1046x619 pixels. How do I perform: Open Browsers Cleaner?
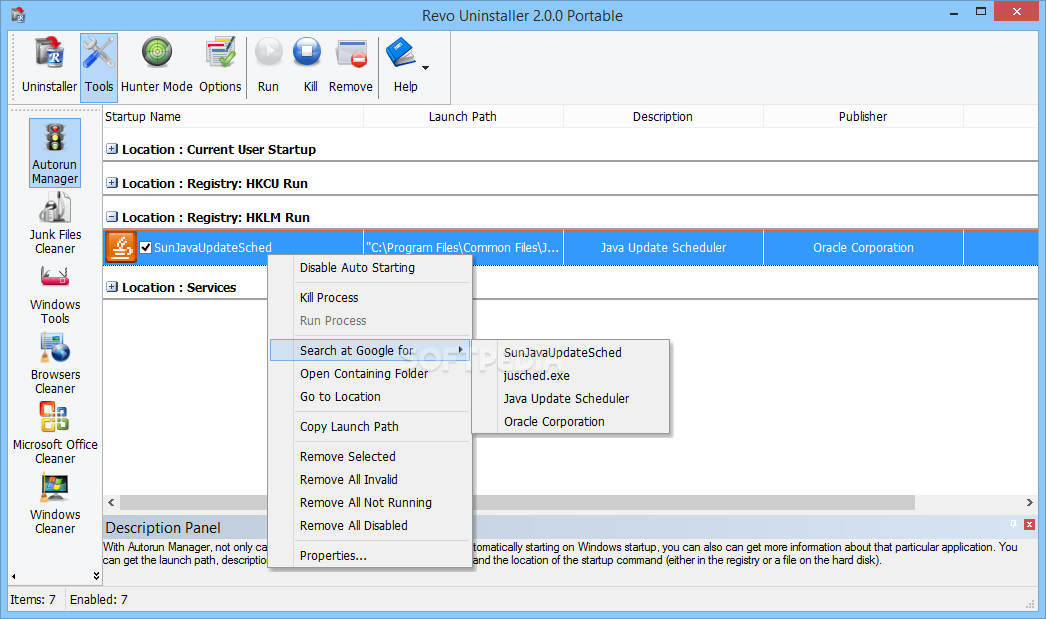pos(55,364)
